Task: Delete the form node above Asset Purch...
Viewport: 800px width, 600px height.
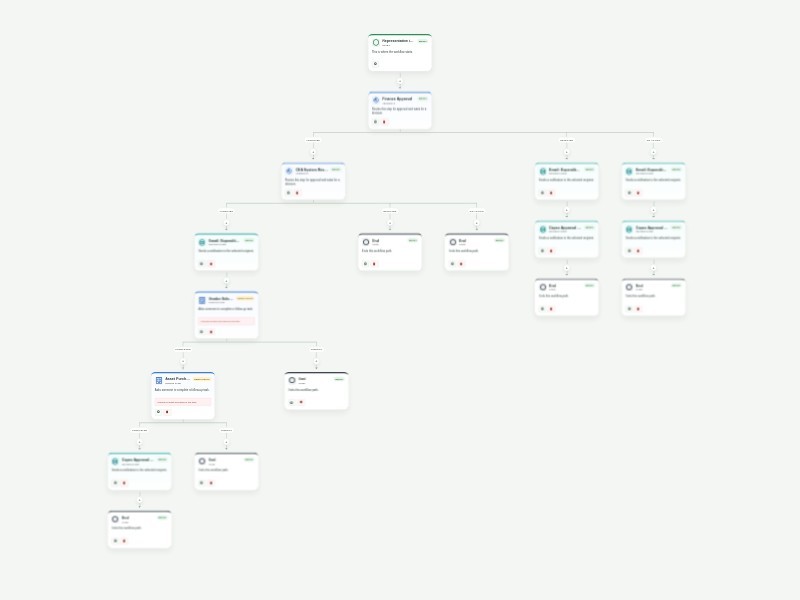Action: (211, 332)
